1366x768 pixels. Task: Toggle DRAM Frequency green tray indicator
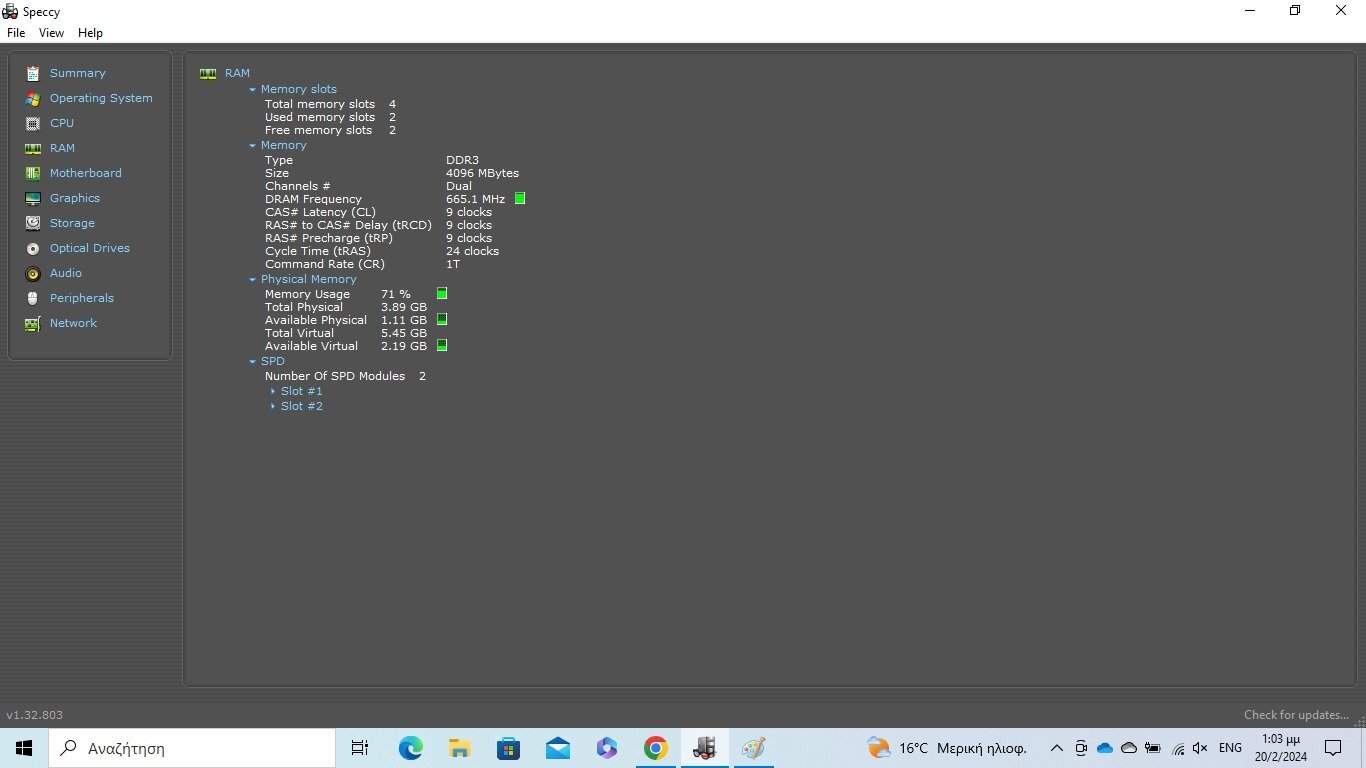click(520, 199)
